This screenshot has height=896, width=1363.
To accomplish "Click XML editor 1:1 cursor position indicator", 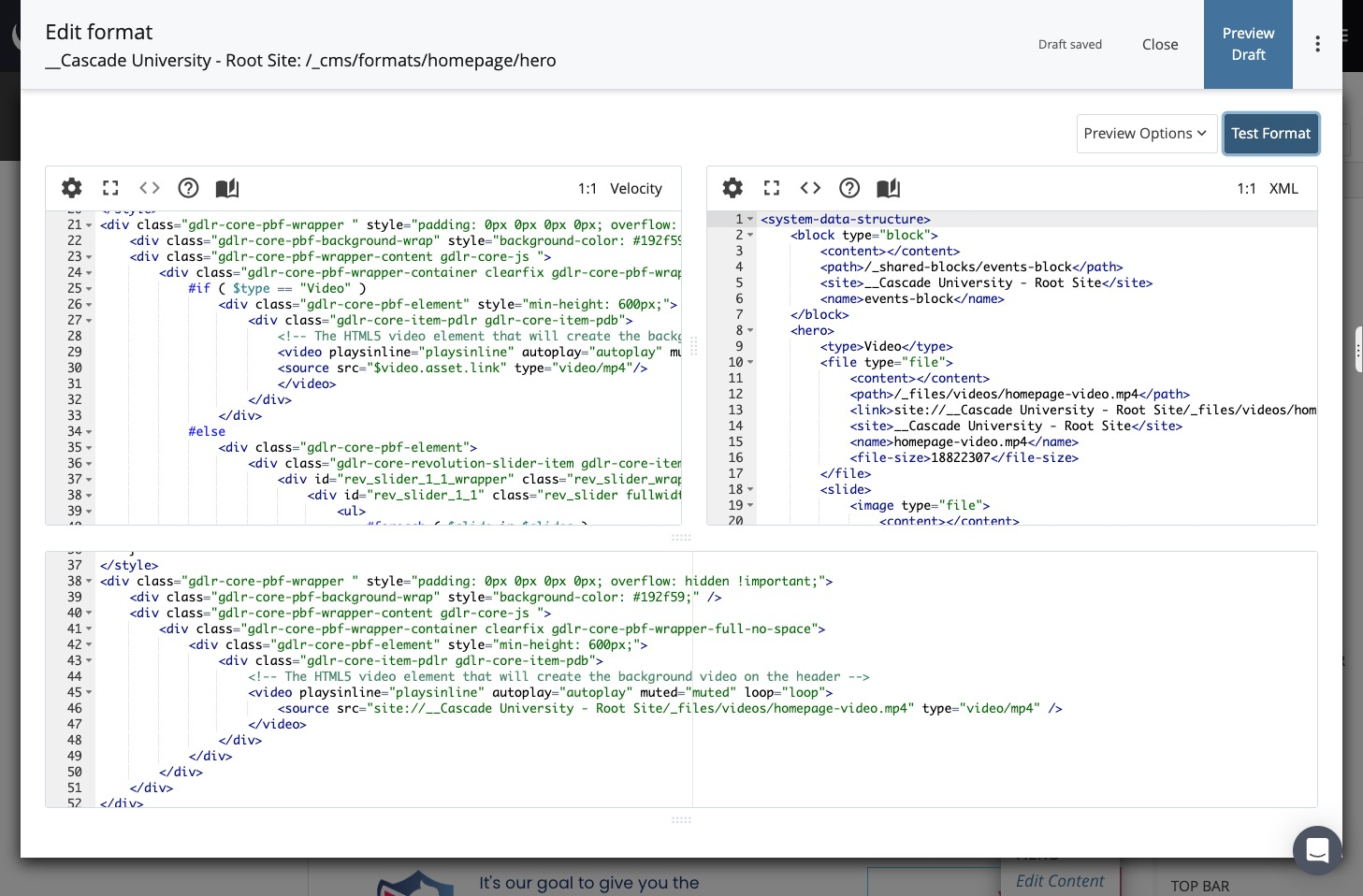I will tap(1246, 188).
